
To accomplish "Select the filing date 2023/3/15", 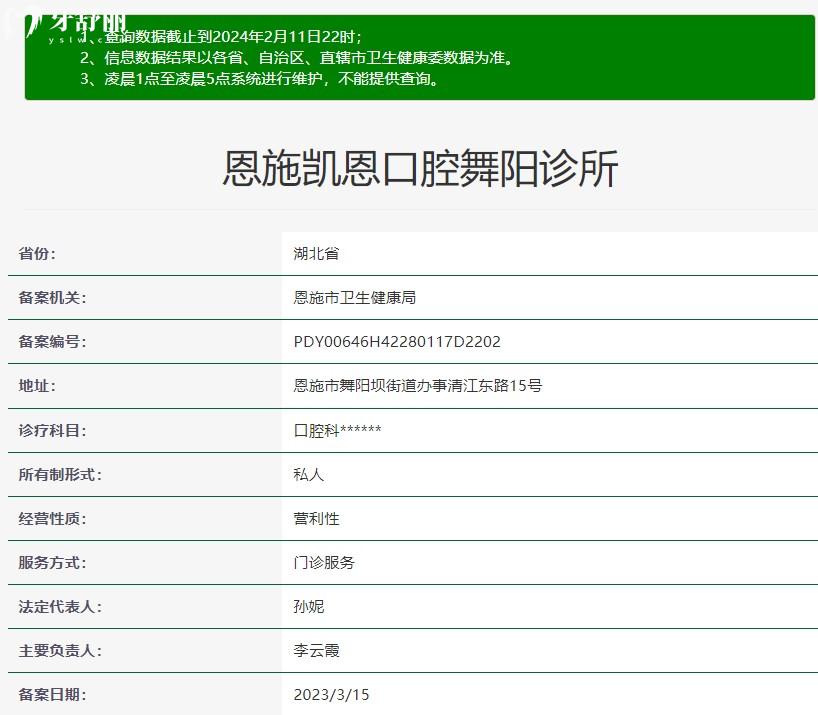I will point(331,695).
